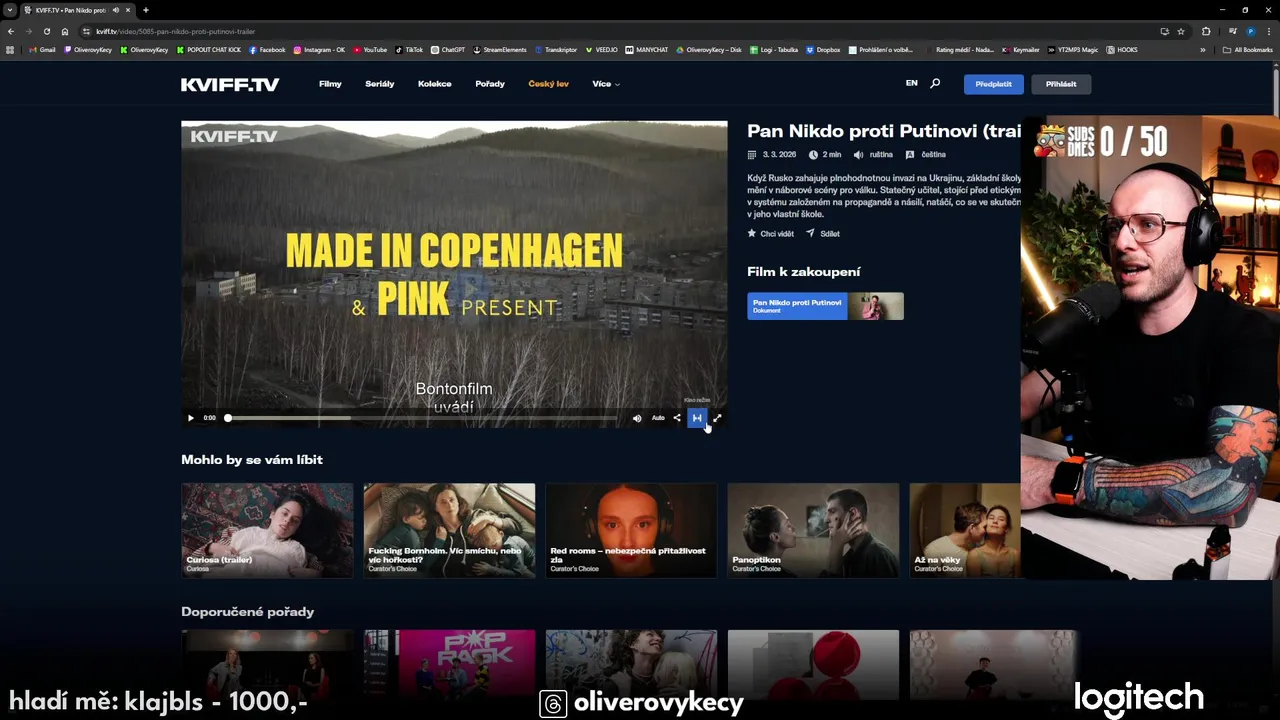Open the YT2MP3 Magic bookmark
The image size is (1280, 720).
coord(1073,49)
